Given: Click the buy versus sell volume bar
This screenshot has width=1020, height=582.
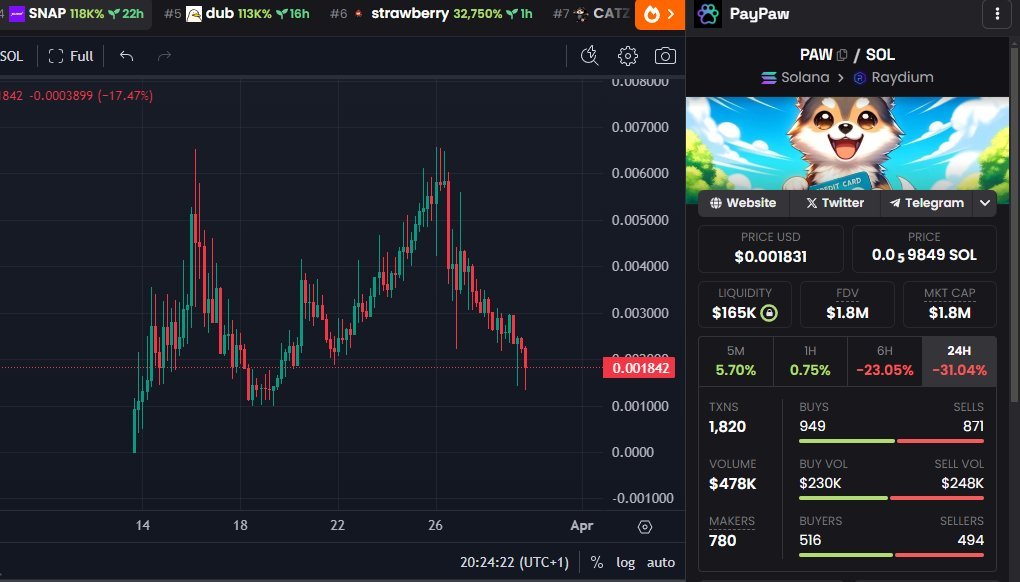Looking at the screenshot, I should (x=891, y=498).
